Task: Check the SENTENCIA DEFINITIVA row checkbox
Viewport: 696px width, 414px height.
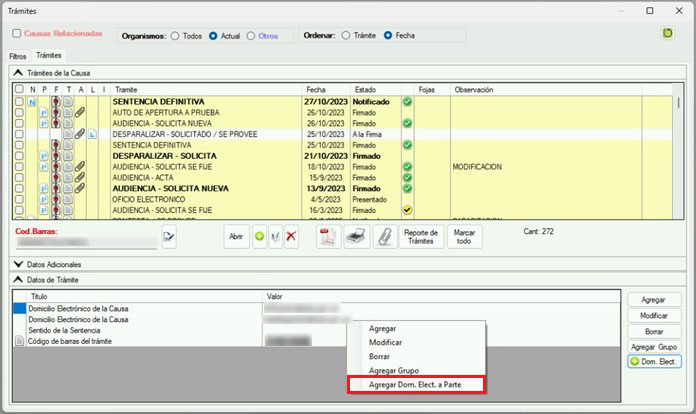Action: click(19, 101)
